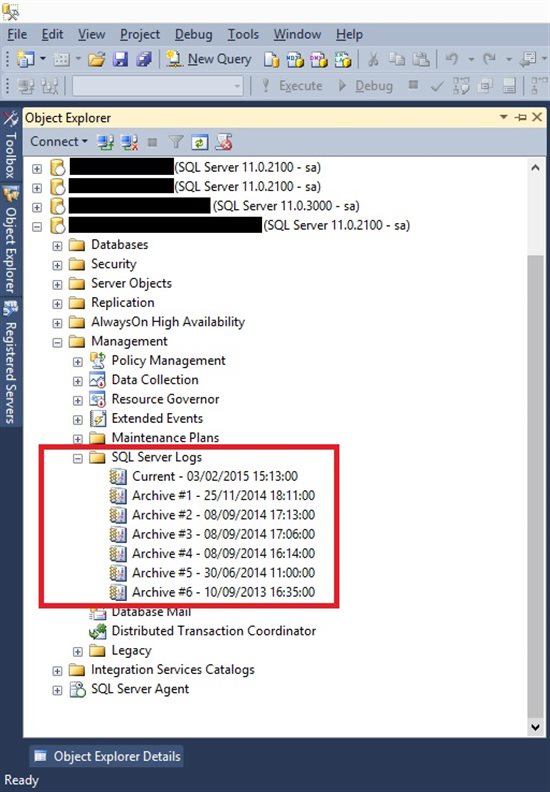Click the Filter funnel icon

176,142
